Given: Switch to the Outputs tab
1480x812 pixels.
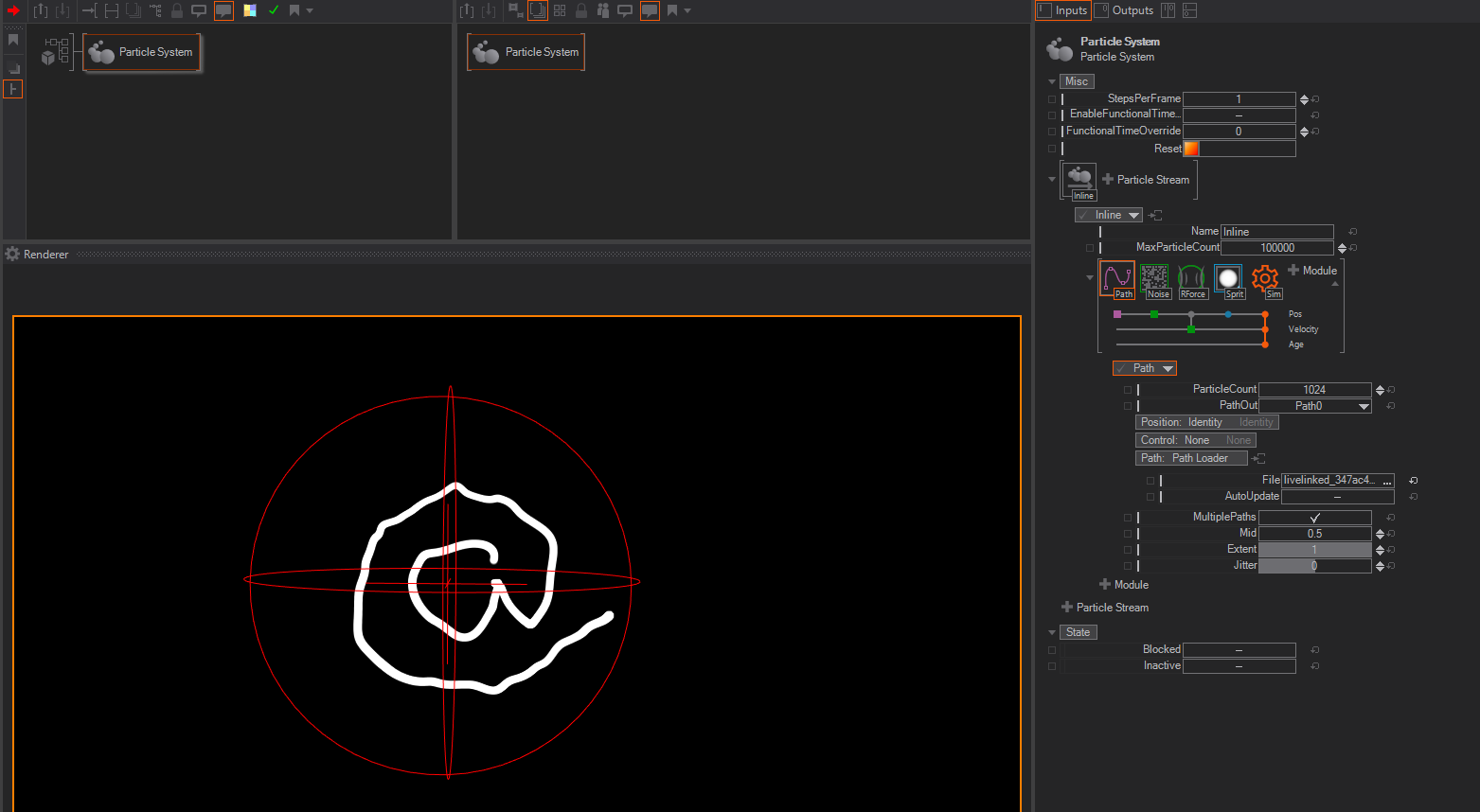Looking at the screenshot, I should click(1125, 10).
